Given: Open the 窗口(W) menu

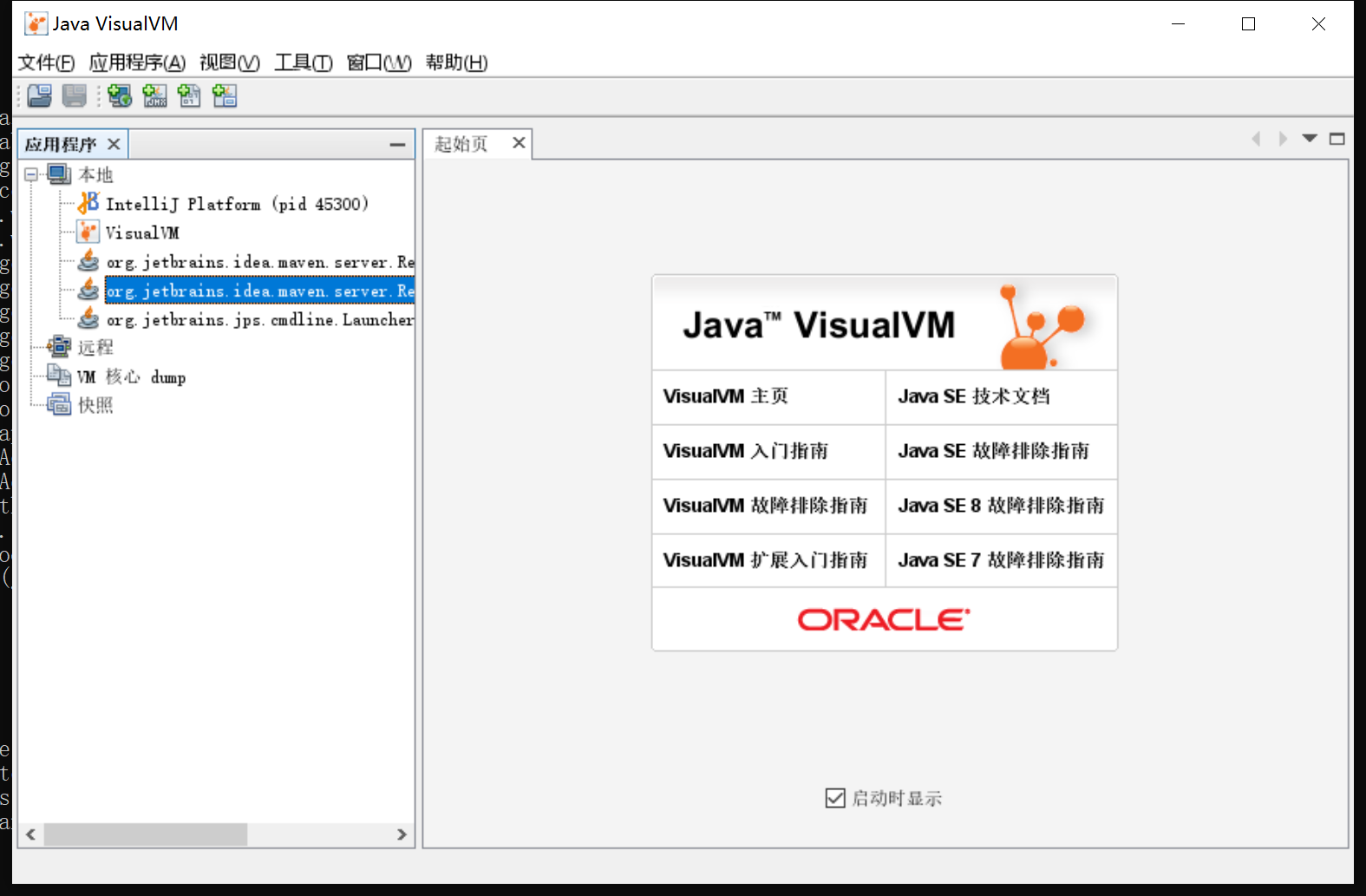Looking at the screenshot, I should coord(379,62).
